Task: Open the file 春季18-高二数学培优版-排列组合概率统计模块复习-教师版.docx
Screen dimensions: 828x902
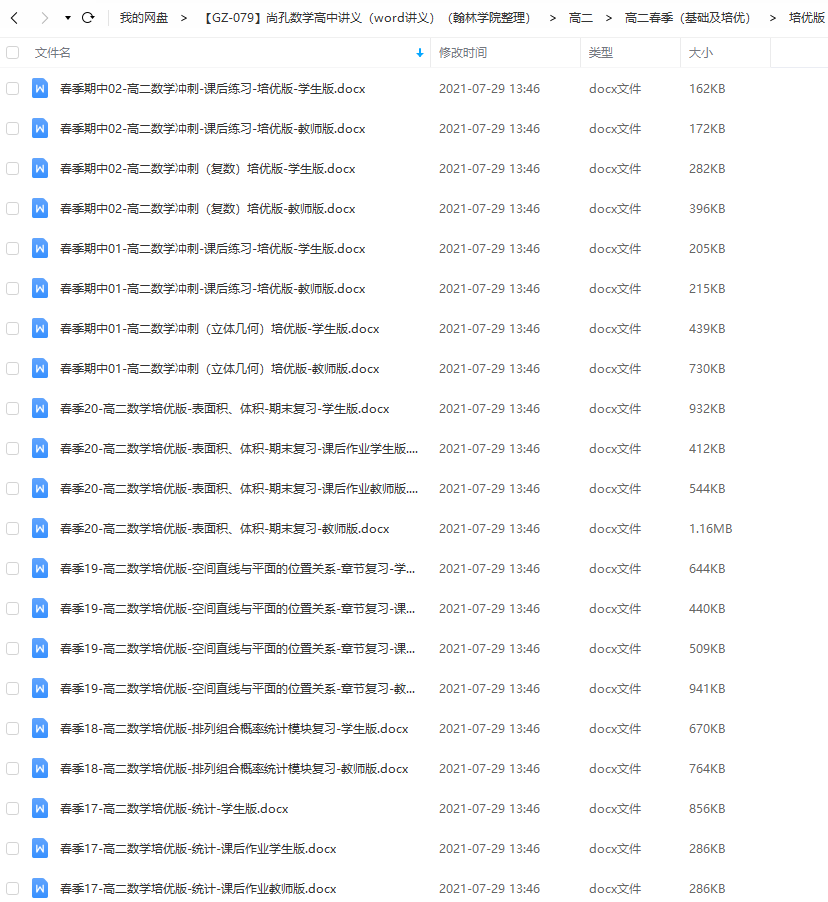Action: [234, 768]
